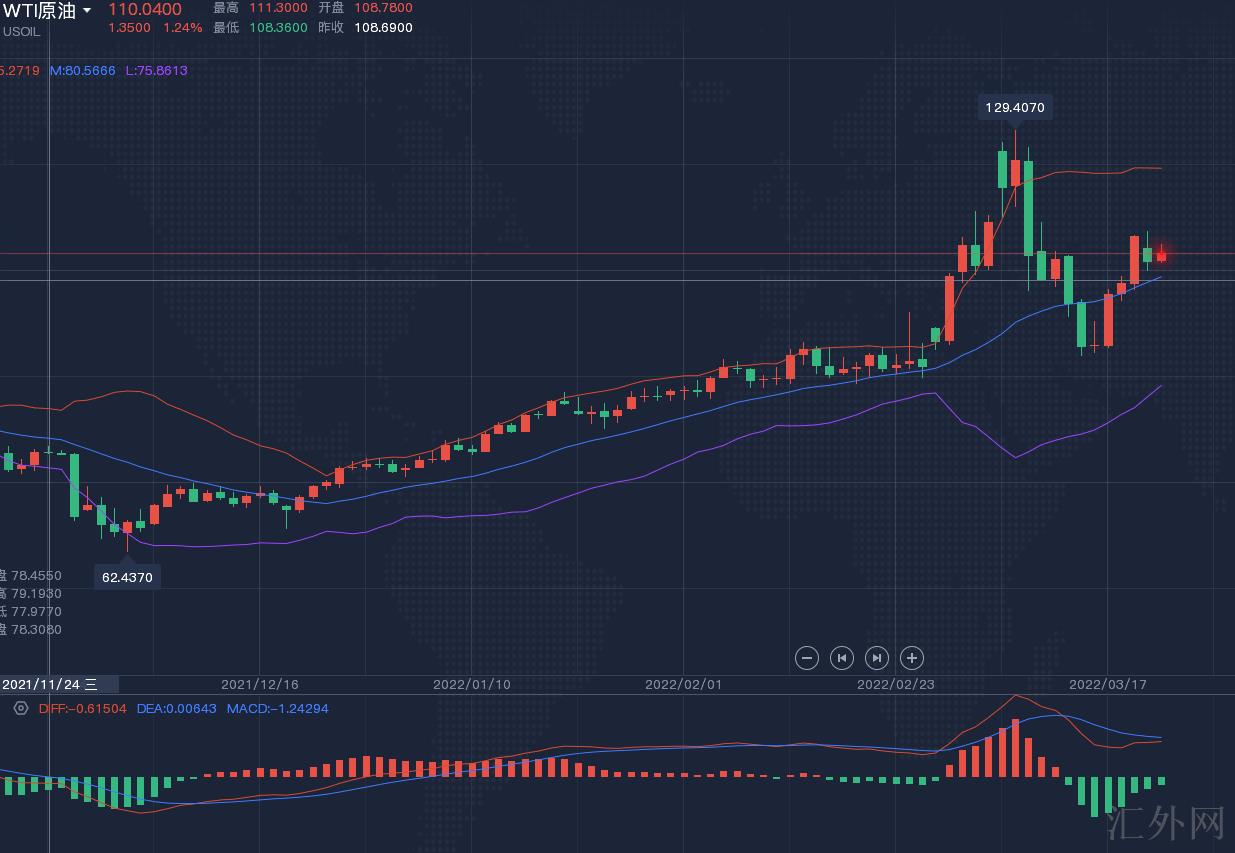
Task: Select the 129.4070 high price label
Action: click(1015, 107)
